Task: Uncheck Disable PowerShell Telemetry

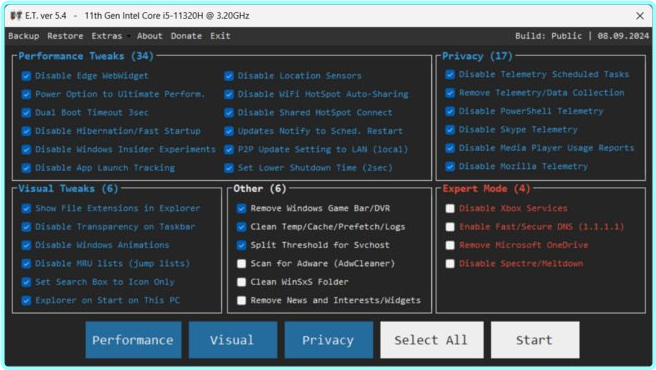Action: click(x=450, y=111)
